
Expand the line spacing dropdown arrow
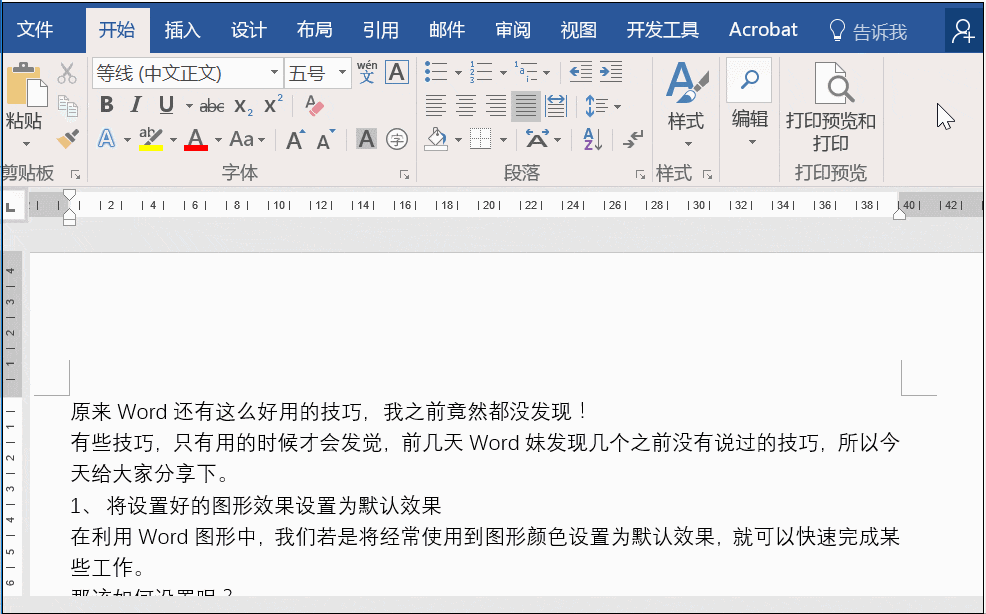617,106
